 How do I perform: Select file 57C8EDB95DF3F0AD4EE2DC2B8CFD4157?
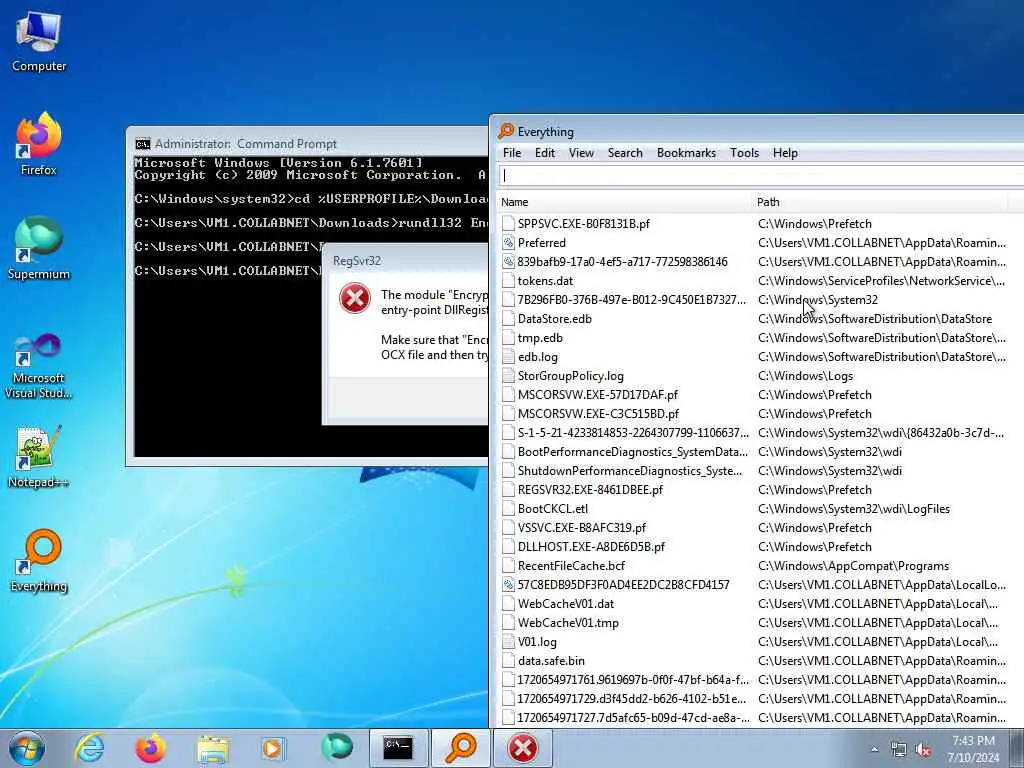760,585
